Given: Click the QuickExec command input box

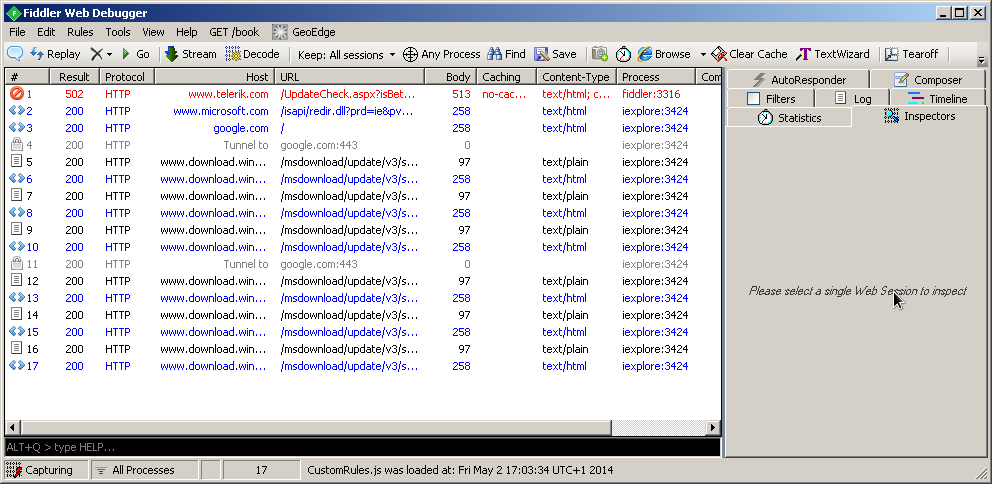Looking at the screenshot, I should [360, 447].
